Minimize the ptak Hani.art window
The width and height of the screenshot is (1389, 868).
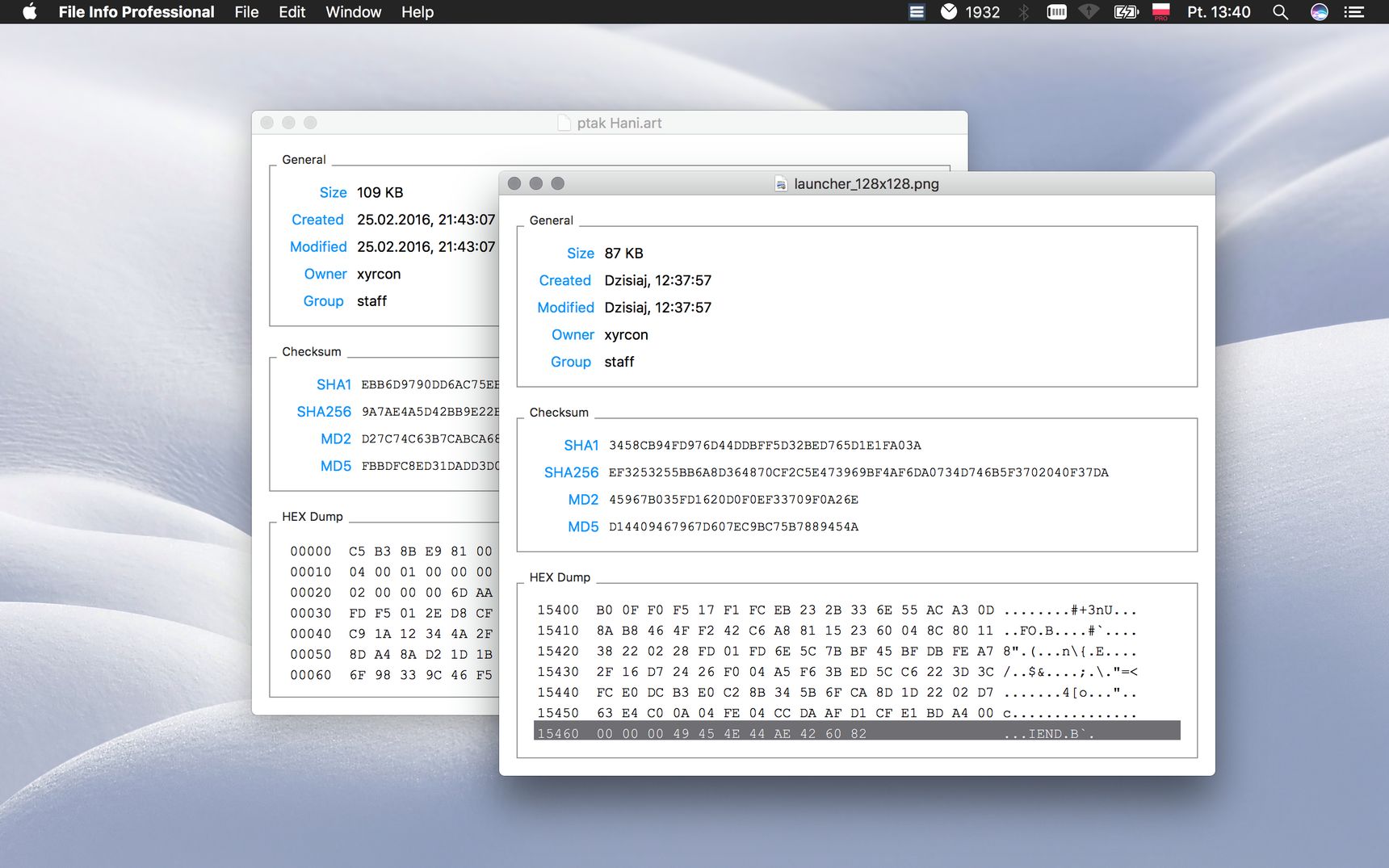click(x=288, y=123)
